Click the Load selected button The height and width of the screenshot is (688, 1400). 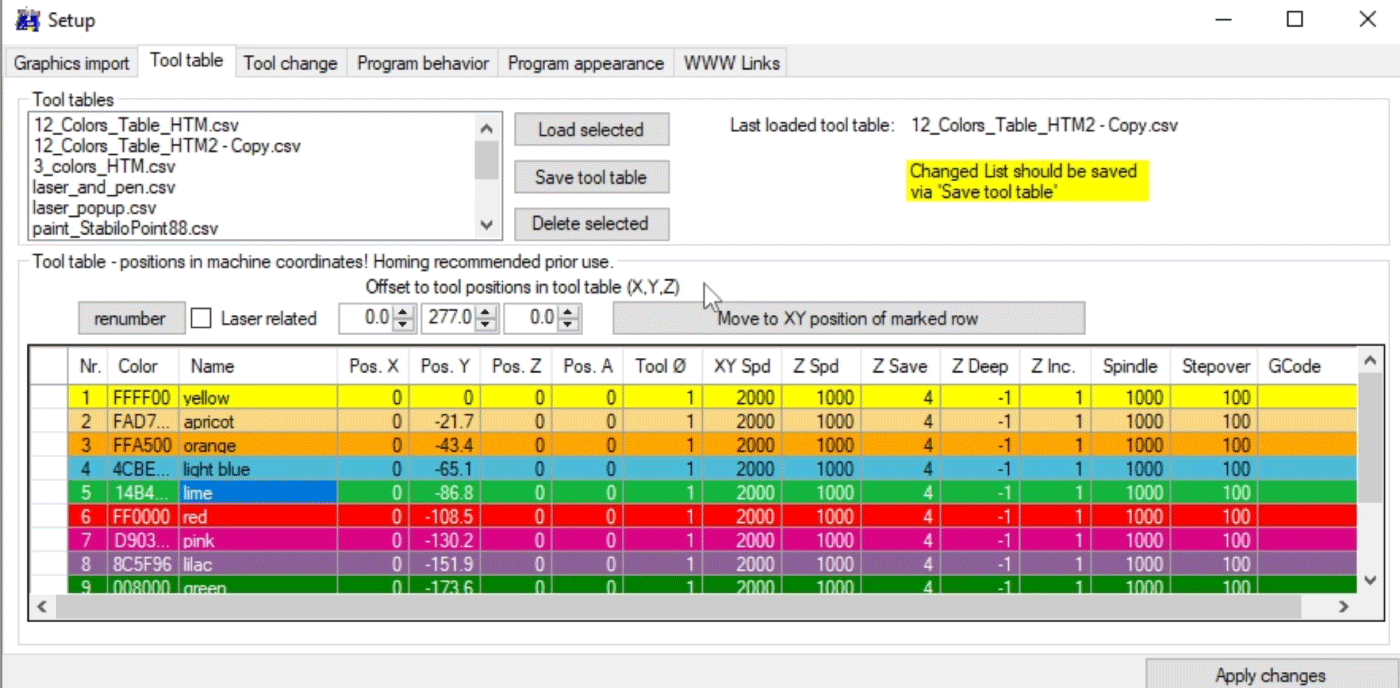pos(591,130)
